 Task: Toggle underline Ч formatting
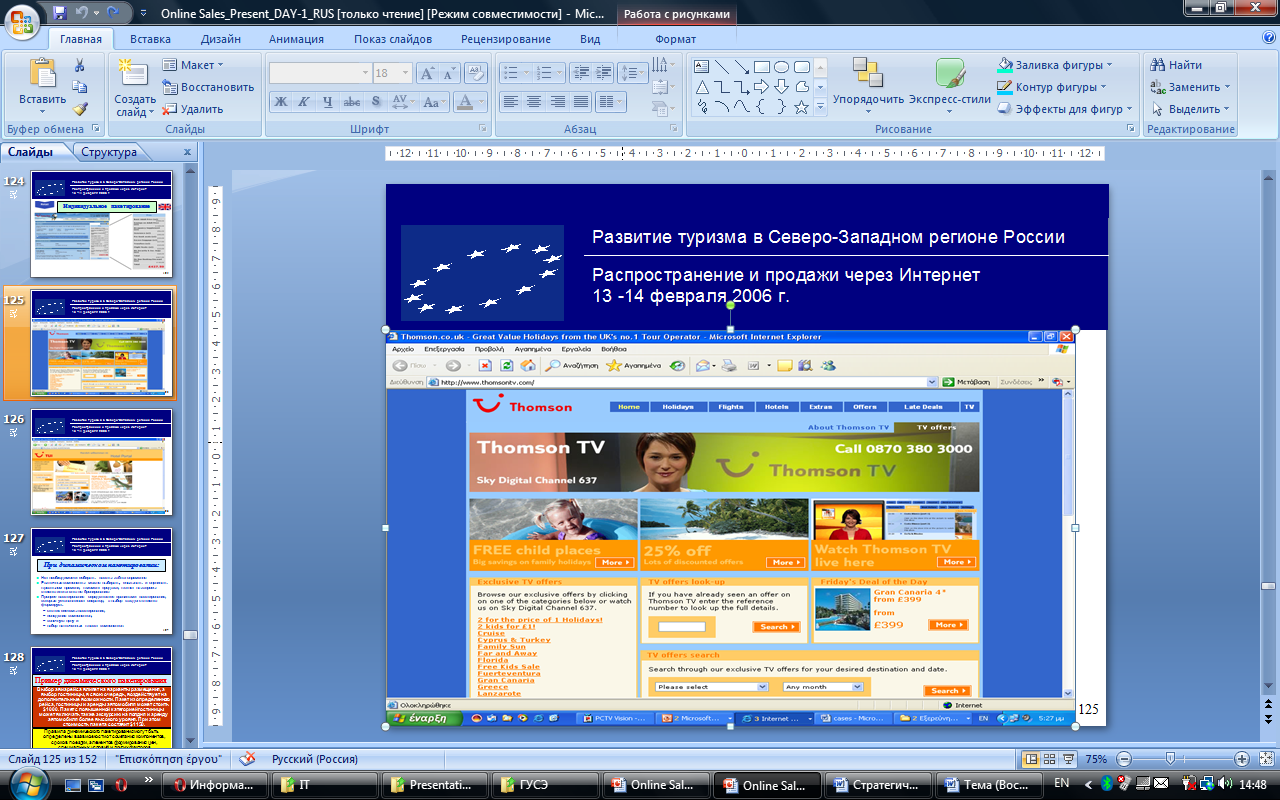(328, 102)
